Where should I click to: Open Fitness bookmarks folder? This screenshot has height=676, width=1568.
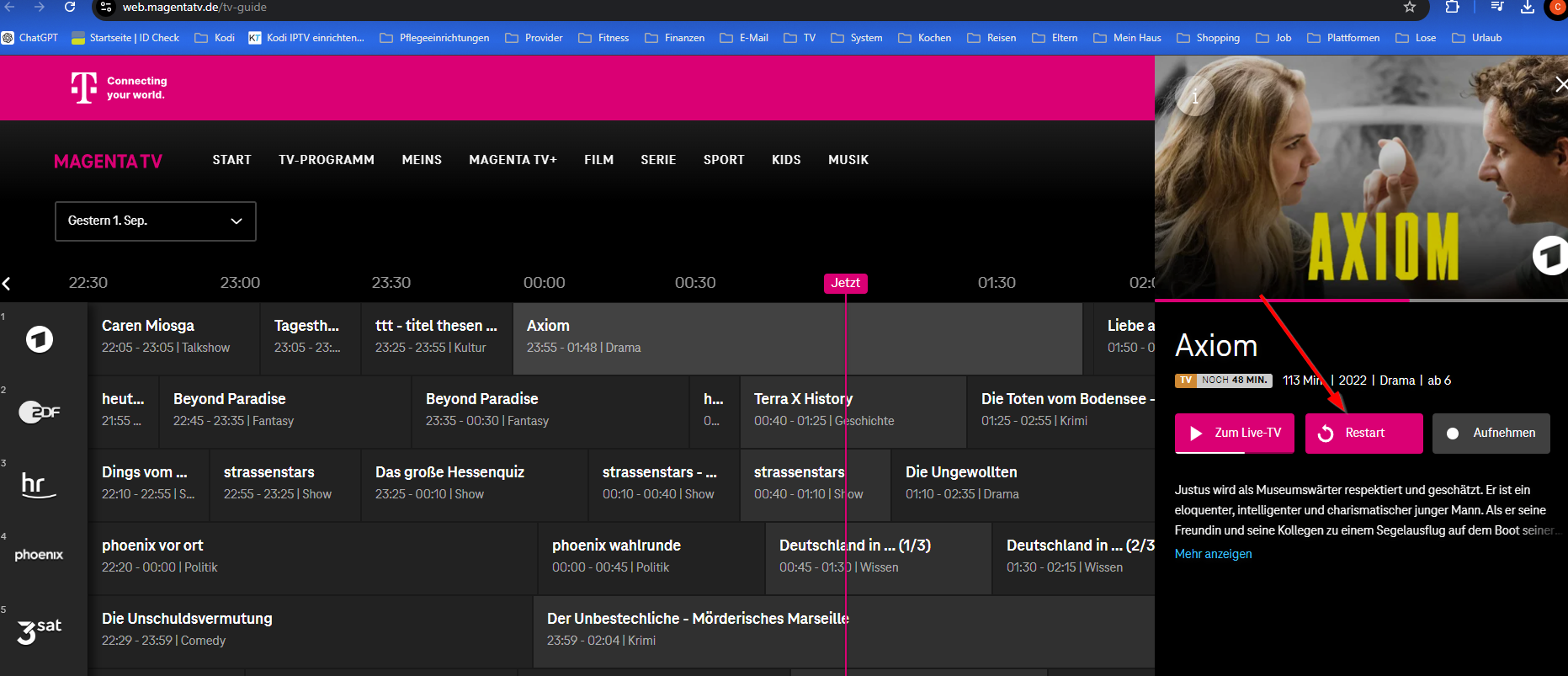tap(603, 38)
